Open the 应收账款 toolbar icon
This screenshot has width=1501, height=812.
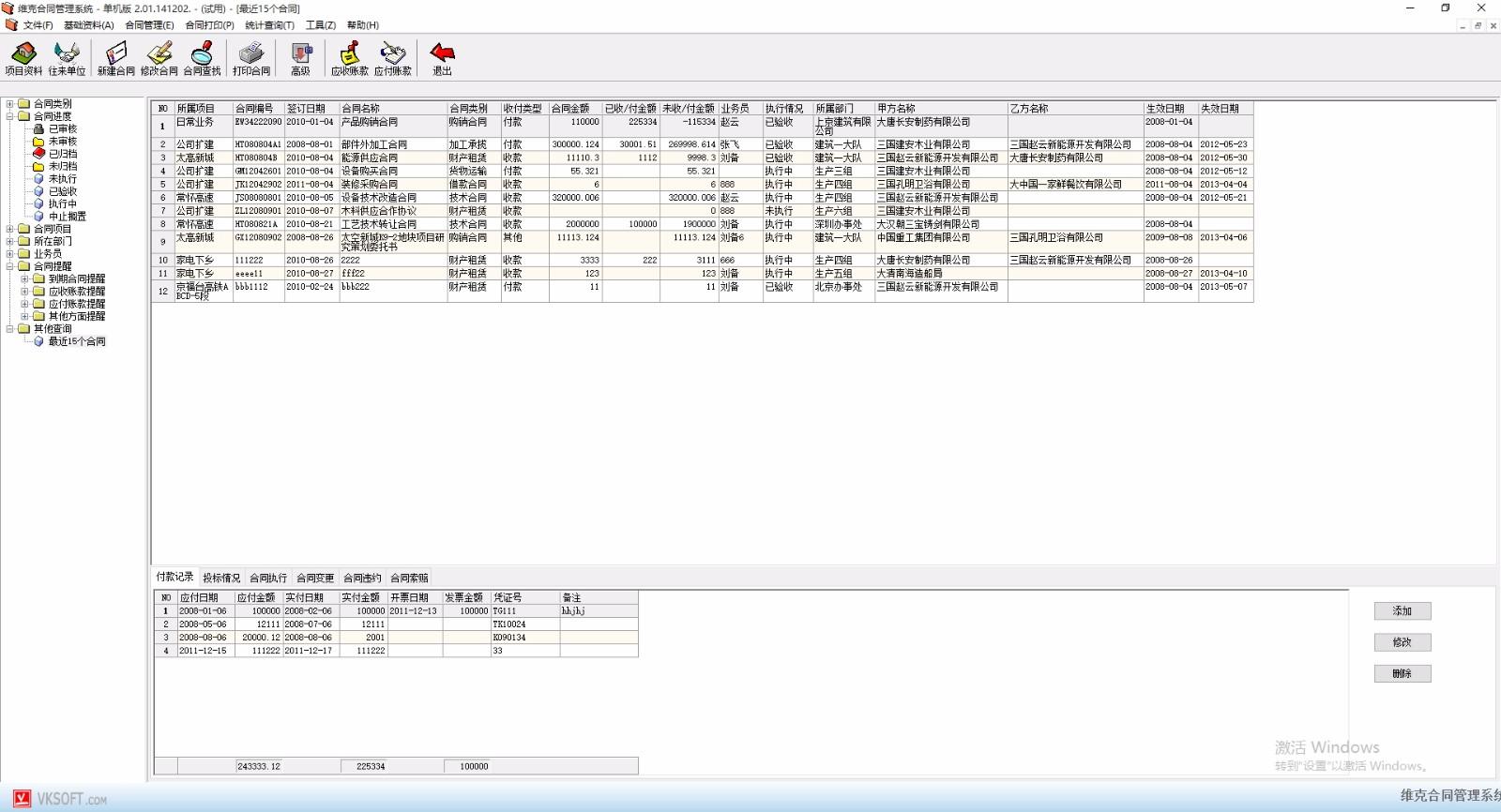pos(350,58)
